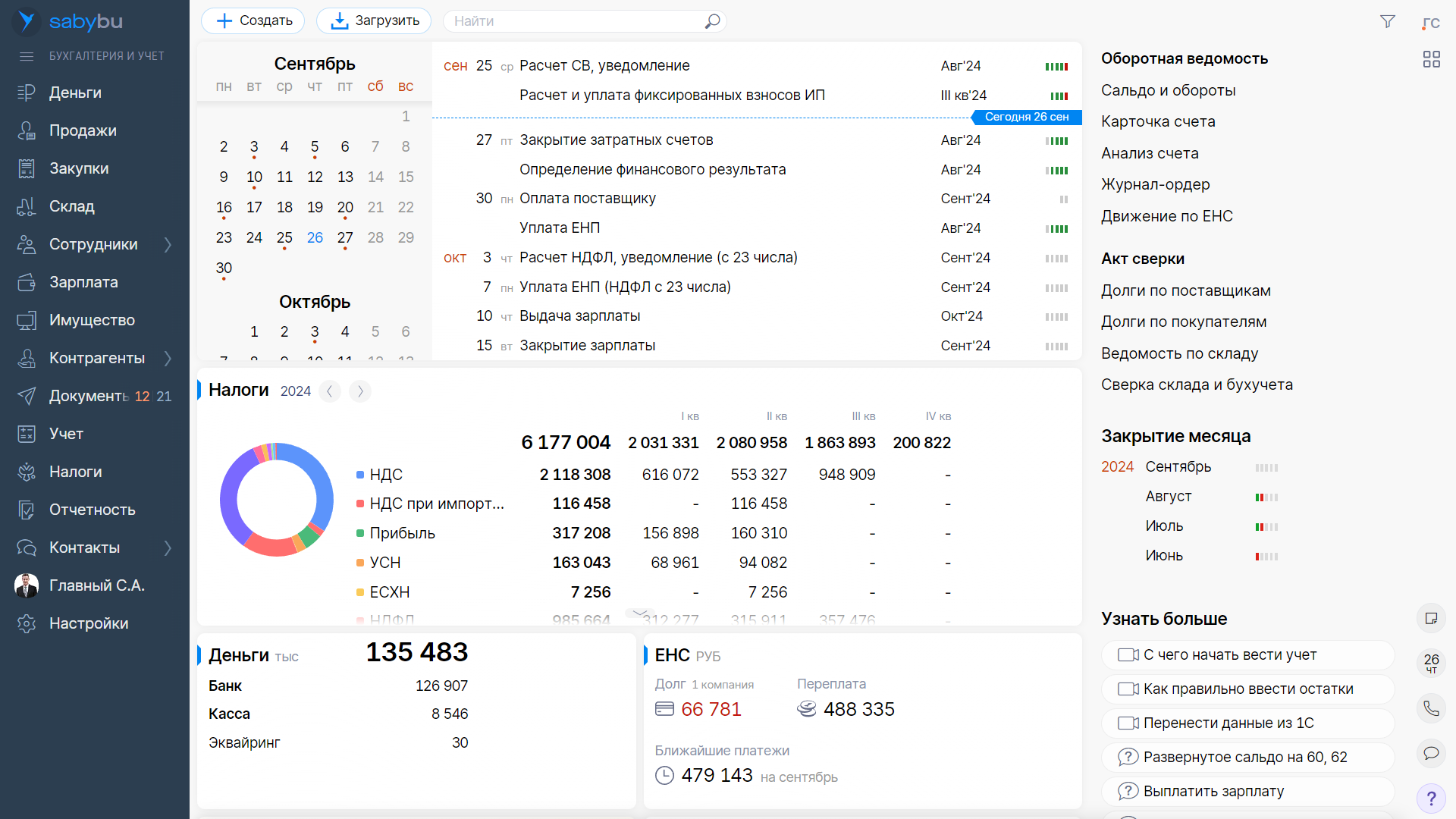This screenshot has width=1456, height=819.
Task: Open the Карточка счета report link
Action: 1157,121
